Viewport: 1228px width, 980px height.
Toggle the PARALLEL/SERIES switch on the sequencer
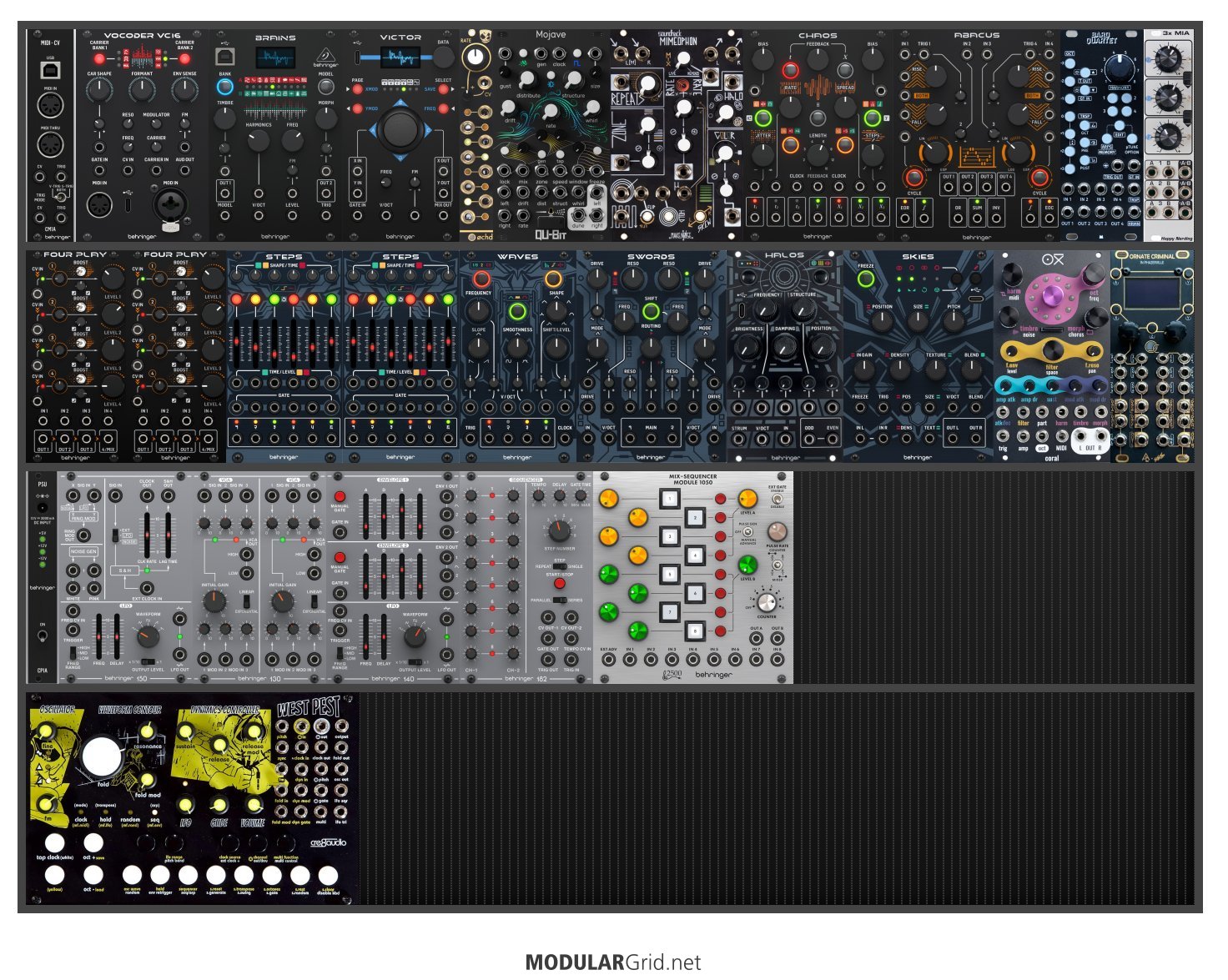coord(559,600)
